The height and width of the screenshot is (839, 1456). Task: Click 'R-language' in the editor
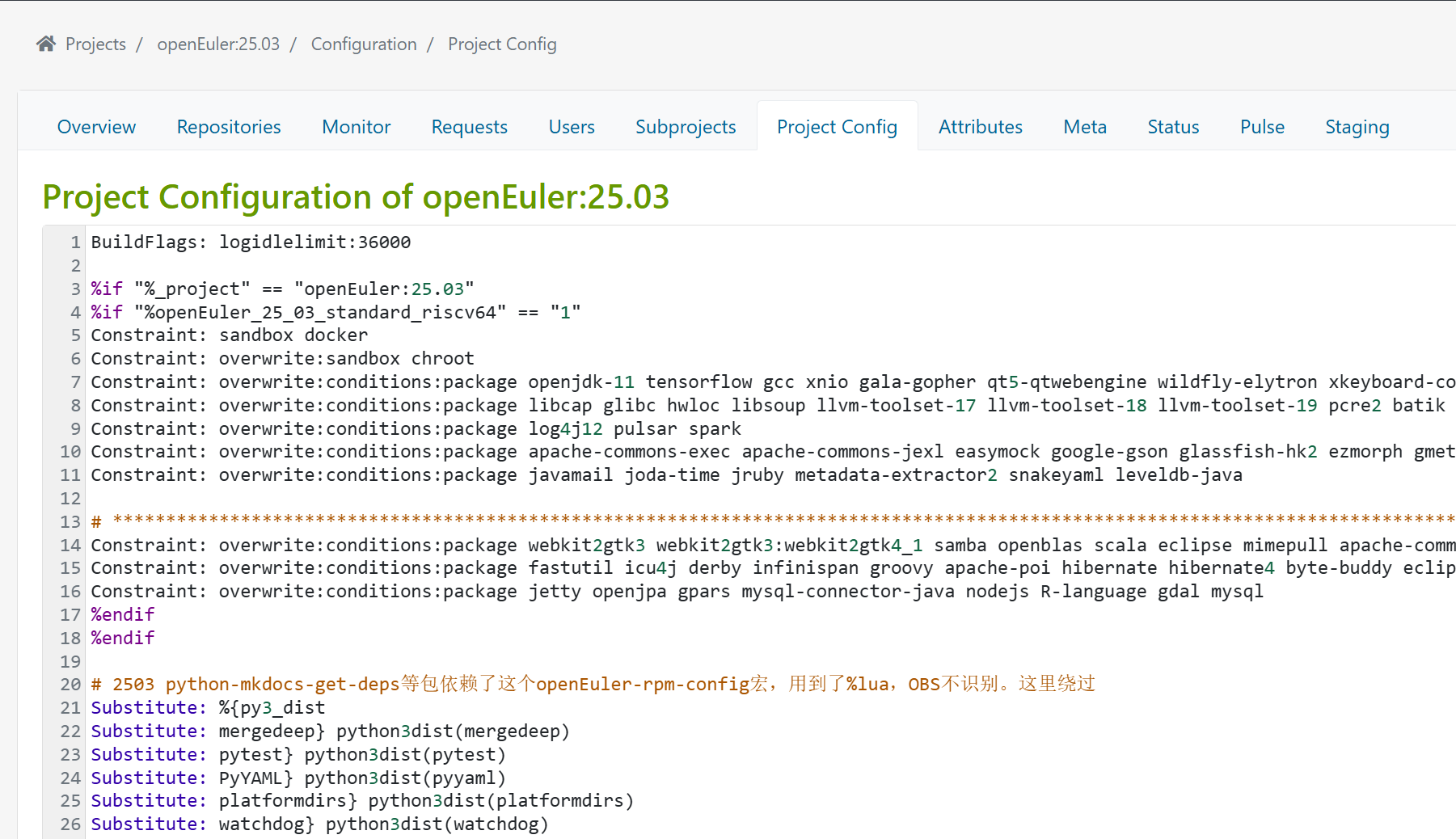coord(1094,592)
